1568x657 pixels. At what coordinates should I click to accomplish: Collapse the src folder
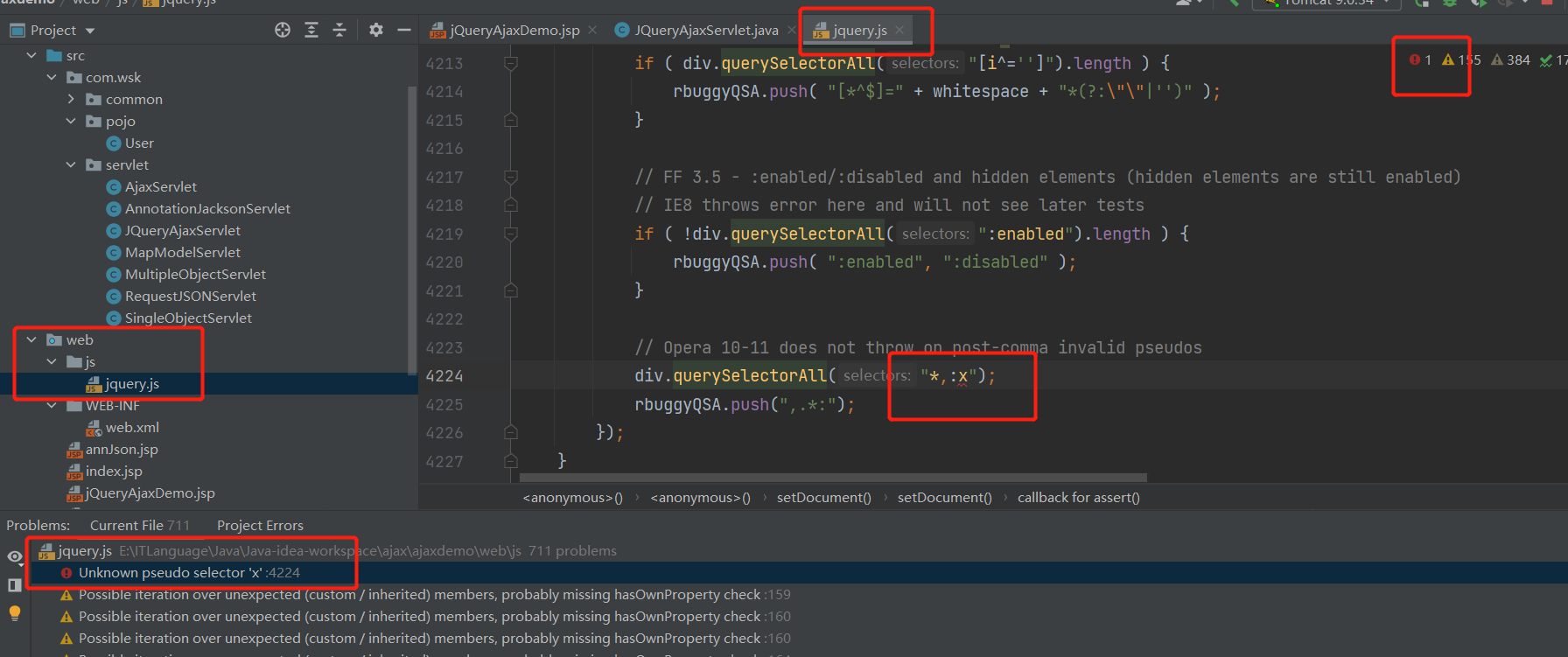coord(32,55)
